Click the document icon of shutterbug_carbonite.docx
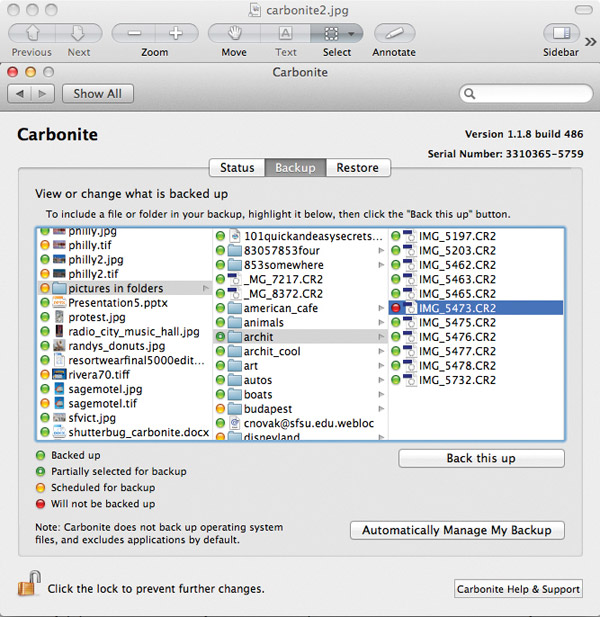 click(x=59, y=432)
